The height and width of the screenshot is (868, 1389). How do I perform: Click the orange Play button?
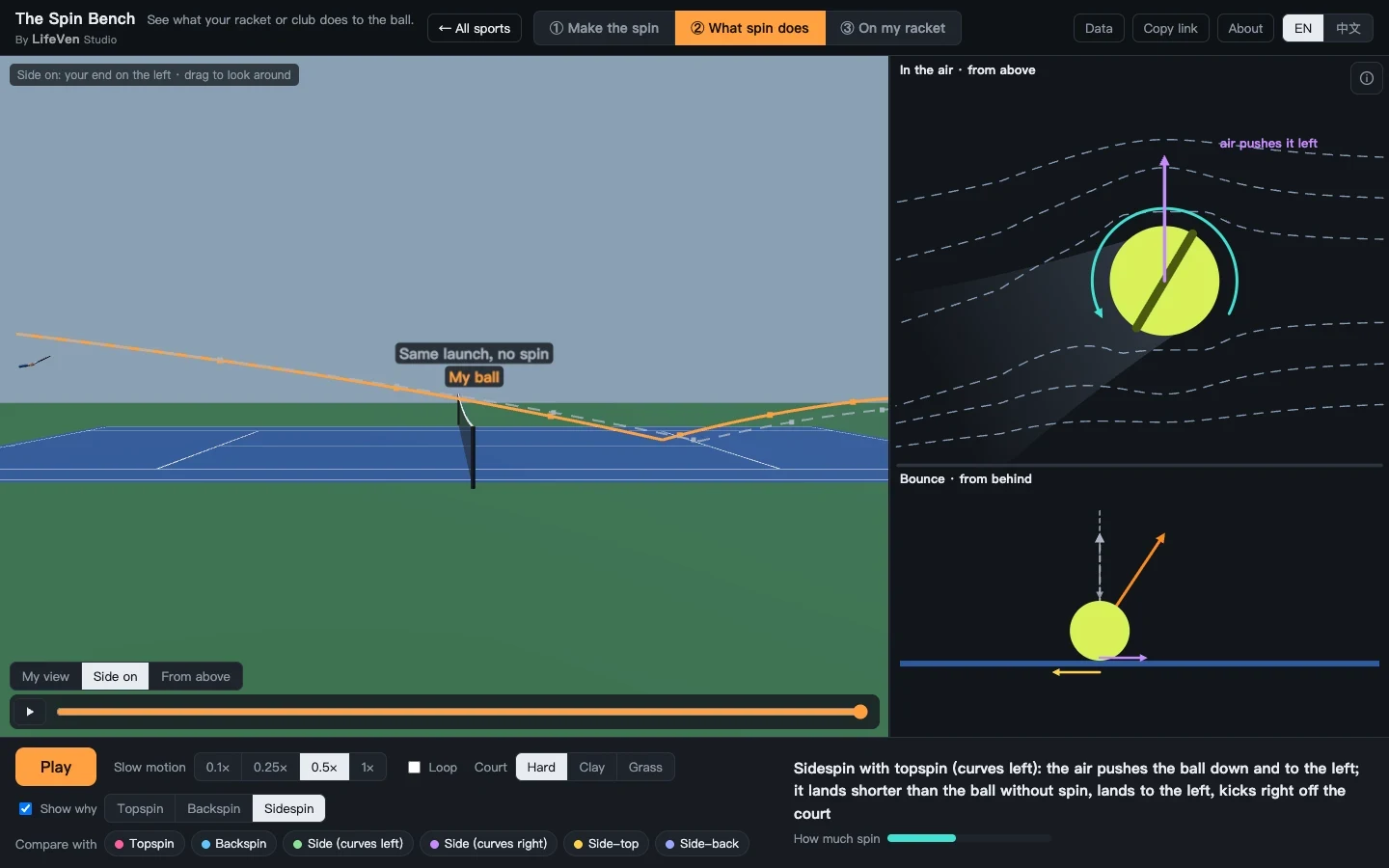(56, 767)
